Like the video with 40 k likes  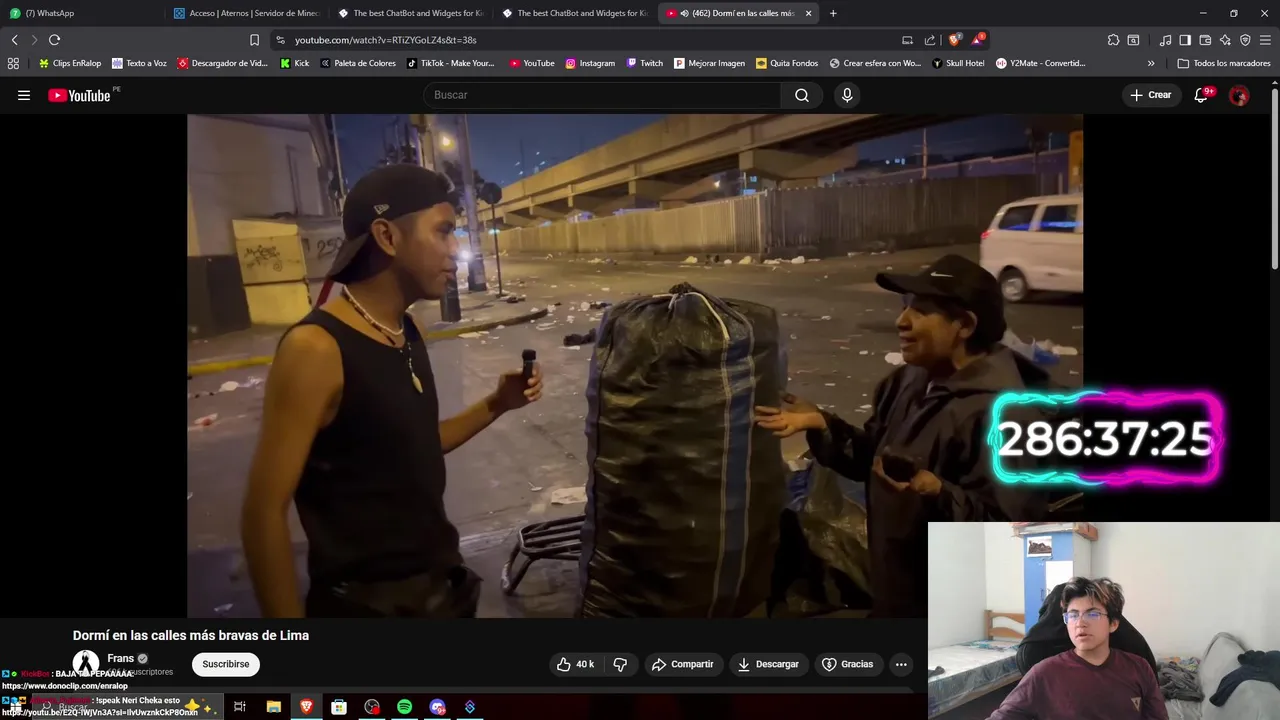click(x=575, y=664)
